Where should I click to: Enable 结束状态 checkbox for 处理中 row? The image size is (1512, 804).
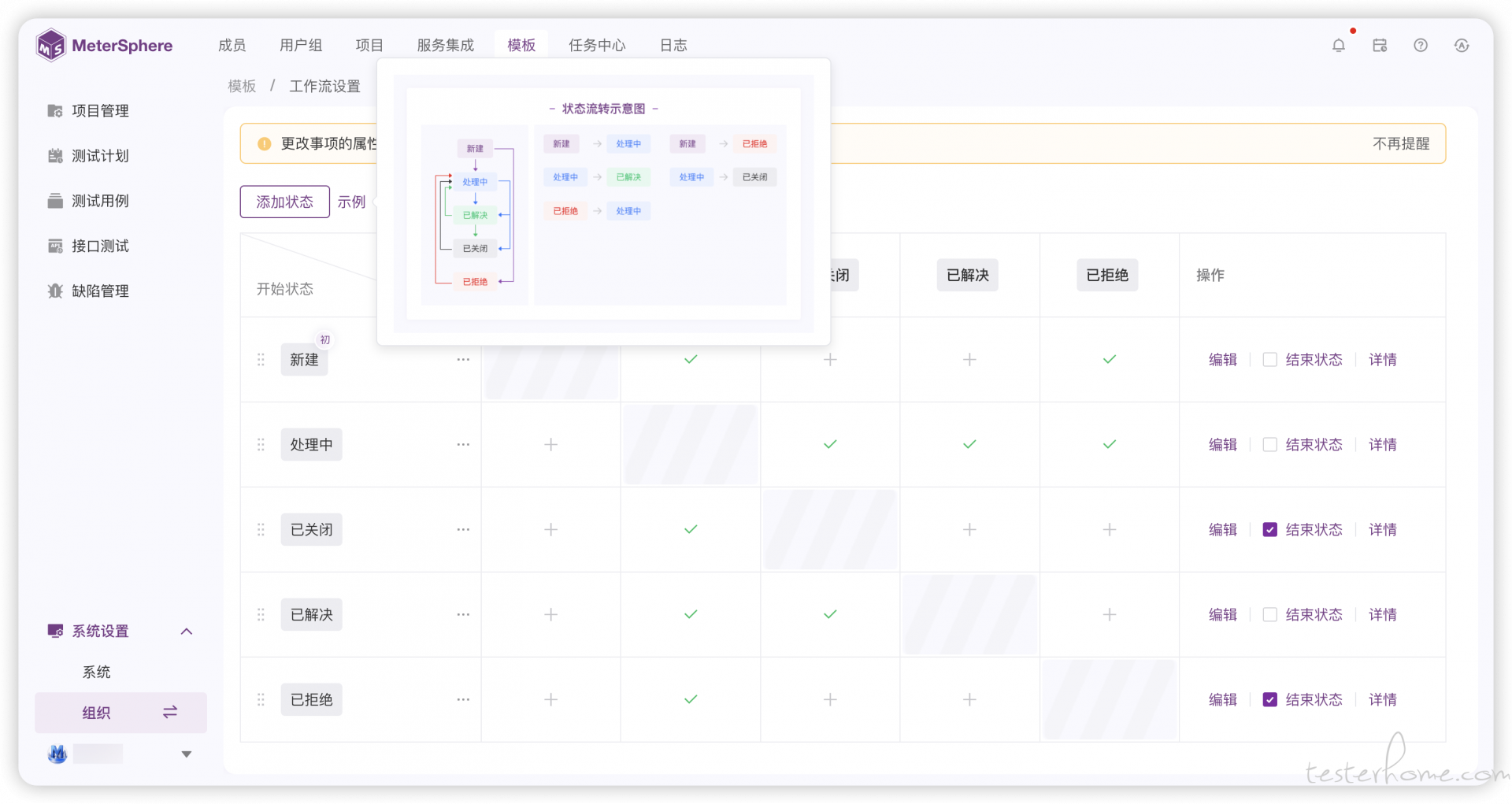[x=1269, y=445]
